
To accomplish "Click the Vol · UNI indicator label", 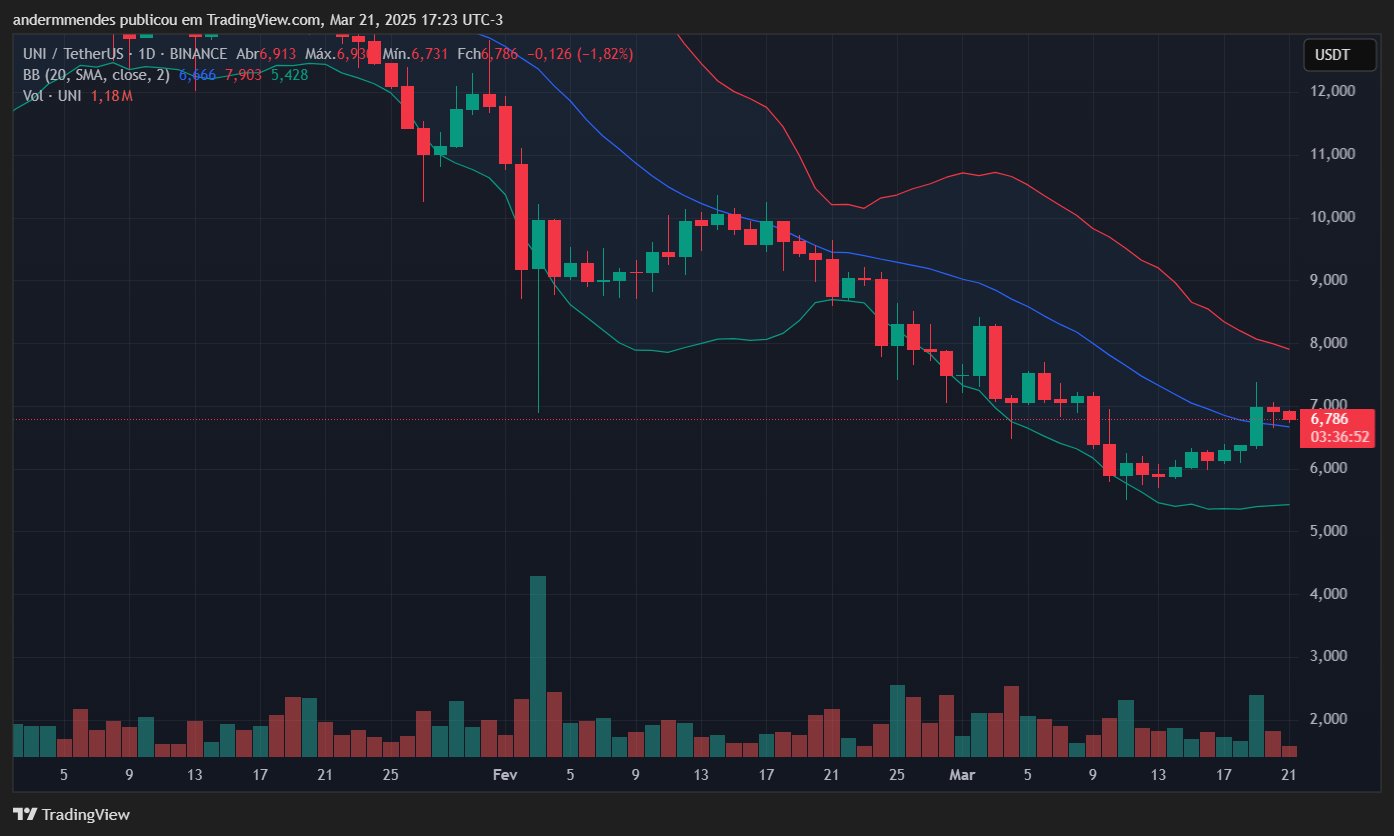I will (x=53, y=96).
